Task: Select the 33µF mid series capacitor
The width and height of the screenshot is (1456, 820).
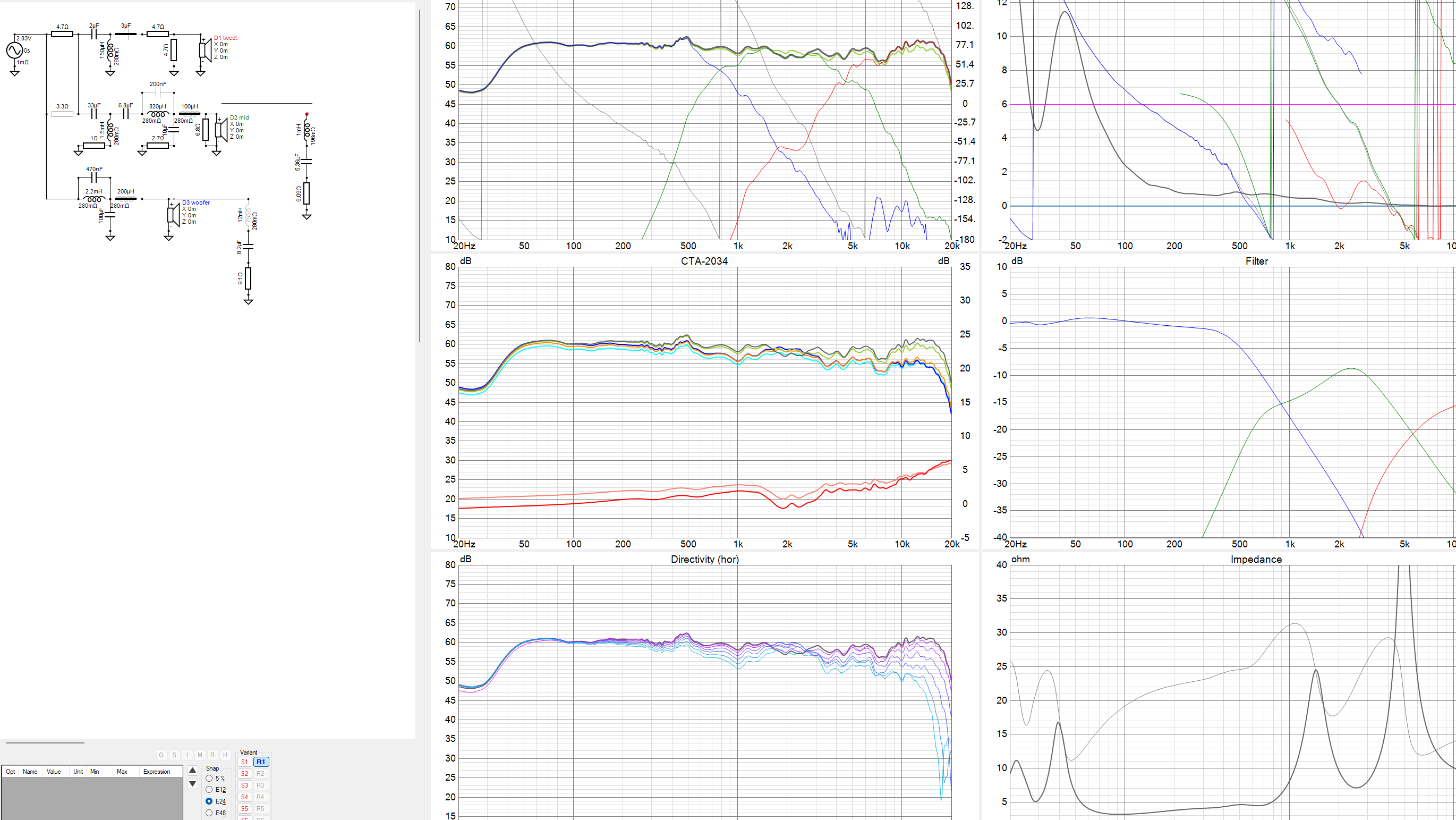Action: [95, 114]
